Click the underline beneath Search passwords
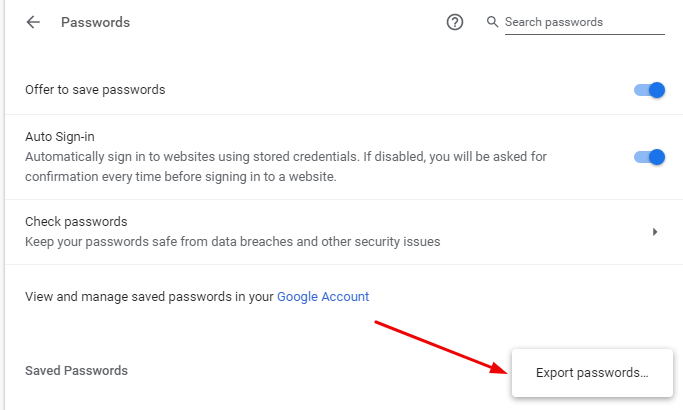 (x=585, y=35)
